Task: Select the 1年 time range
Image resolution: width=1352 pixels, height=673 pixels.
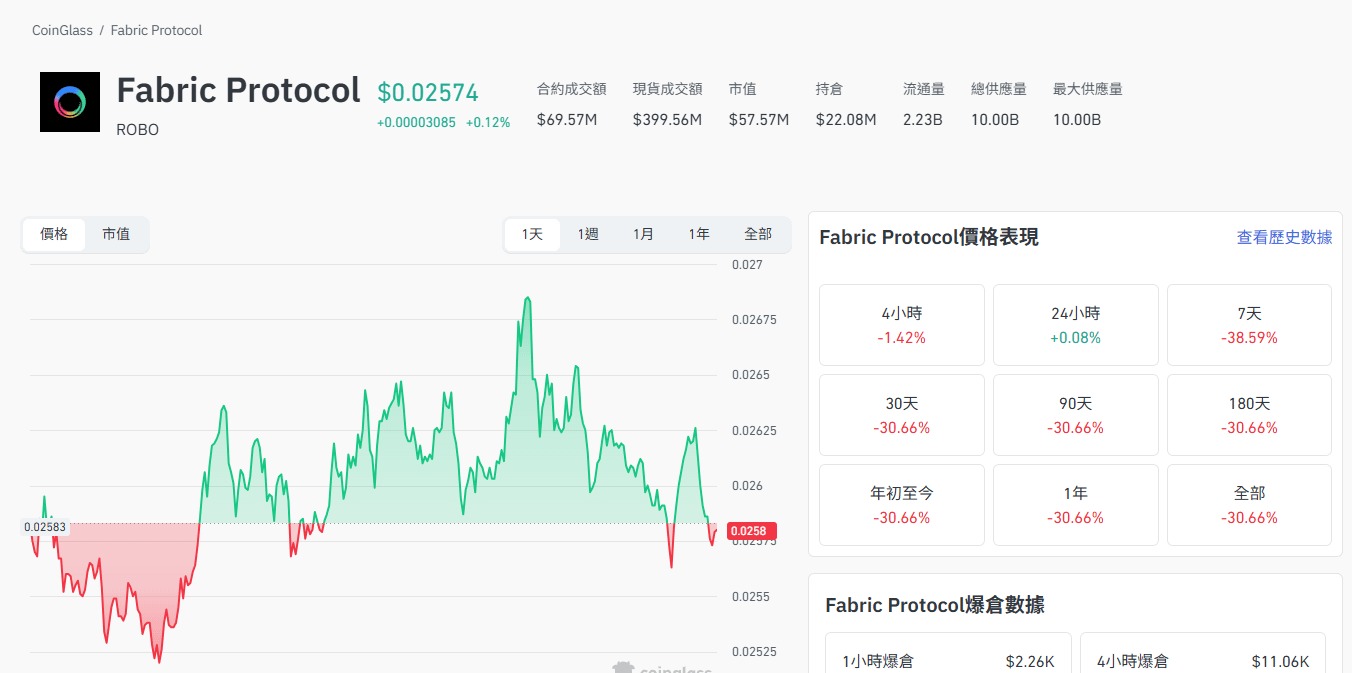Action: coord(699,234)
